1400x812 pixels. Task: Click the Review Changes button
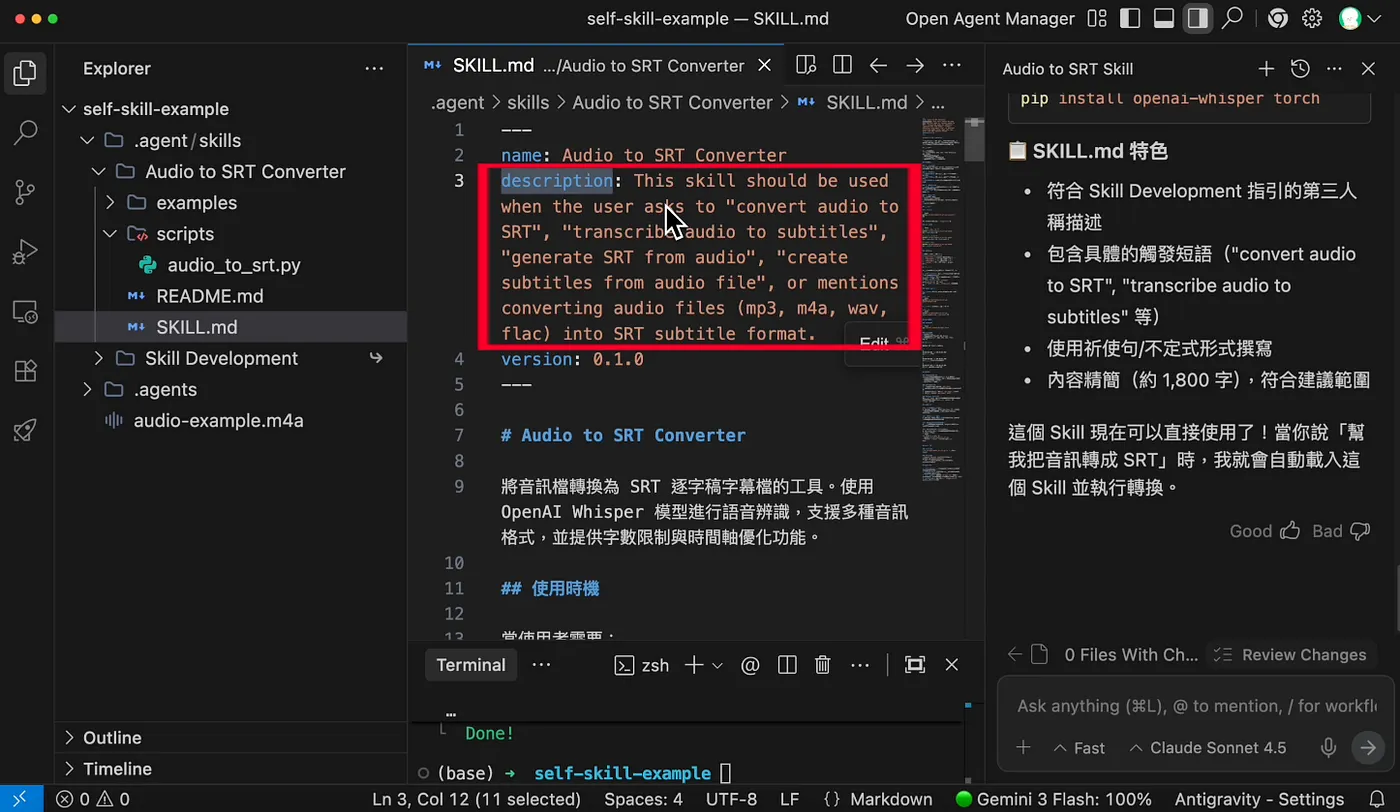click(x=1292, y=655)
